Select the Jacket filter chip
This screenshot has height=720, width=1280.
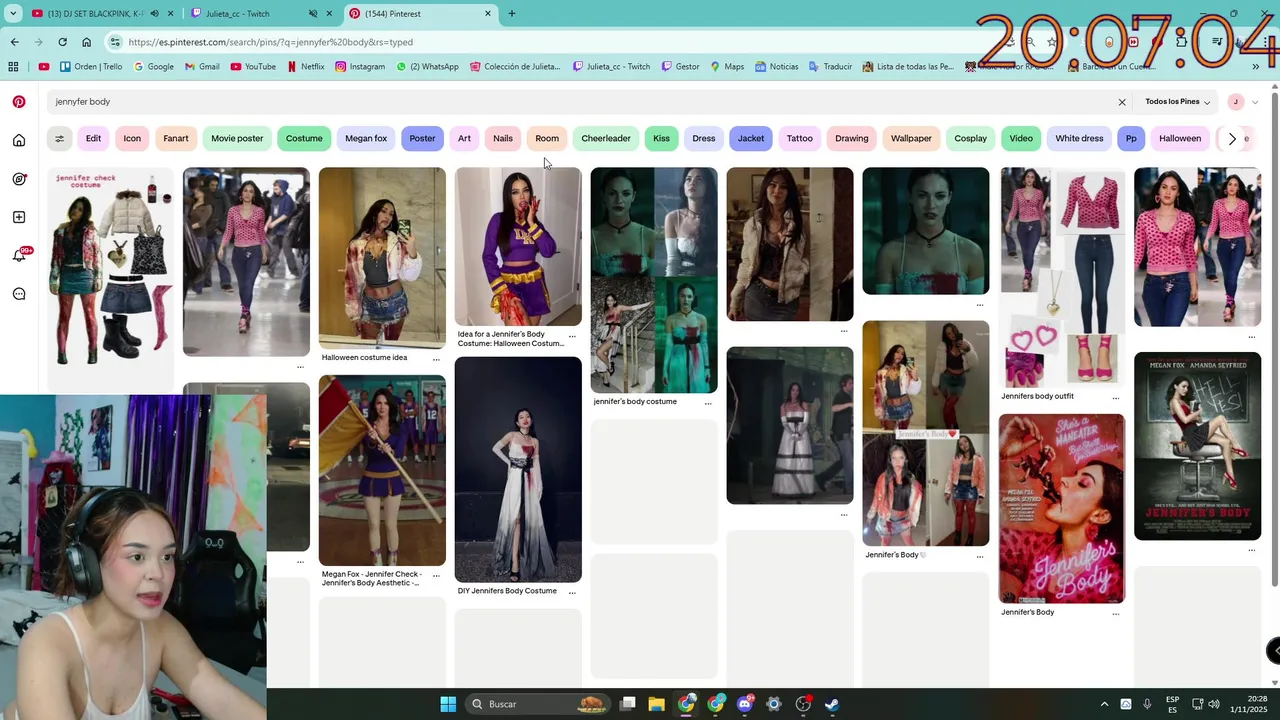tap(751, 138)
